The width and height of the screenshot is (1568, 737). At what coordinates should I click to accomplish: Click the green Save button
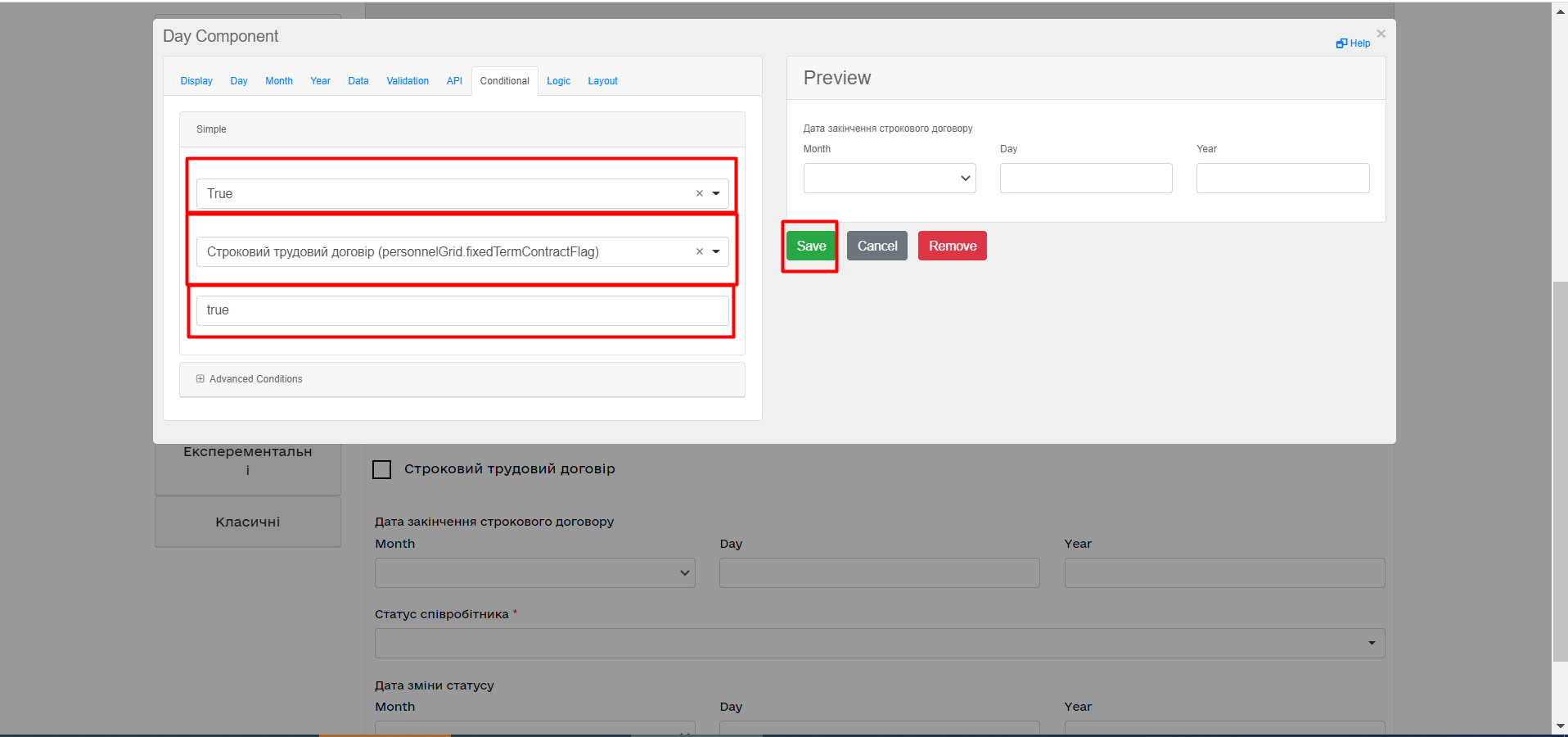(x=811, y=246)
